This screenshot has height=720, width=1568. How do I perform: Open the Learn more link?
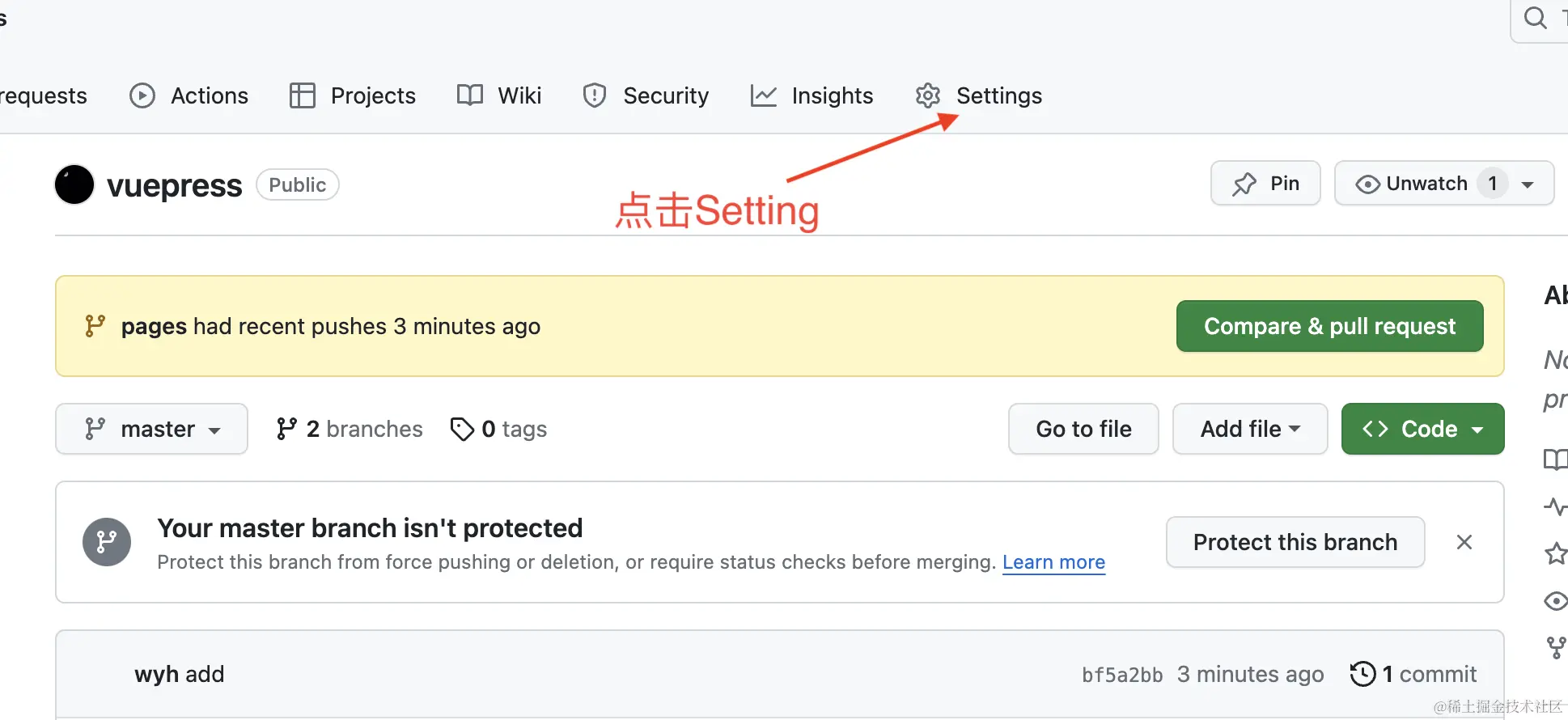1053,562
